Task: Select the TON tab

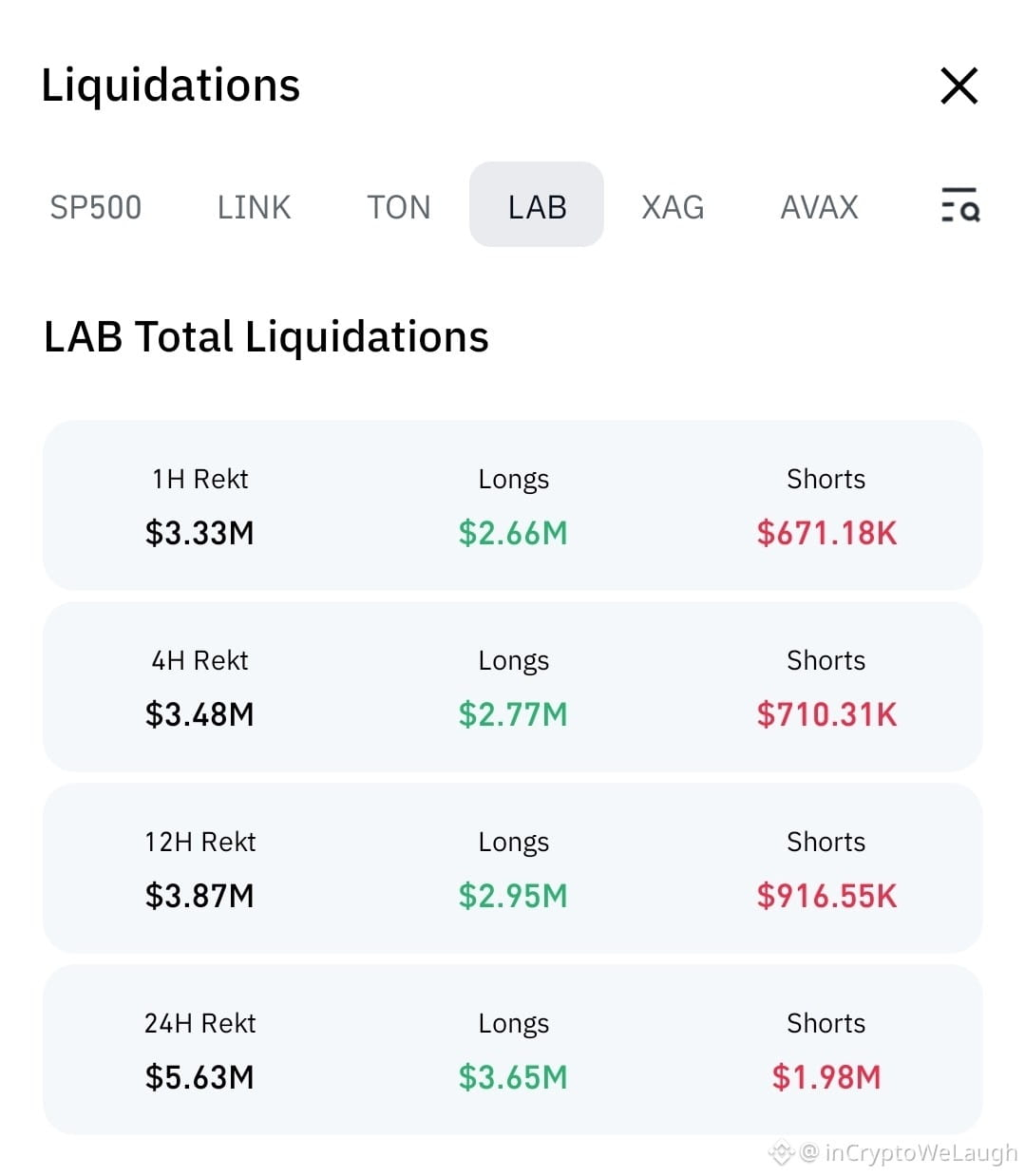Action: [x=399, y=206]
